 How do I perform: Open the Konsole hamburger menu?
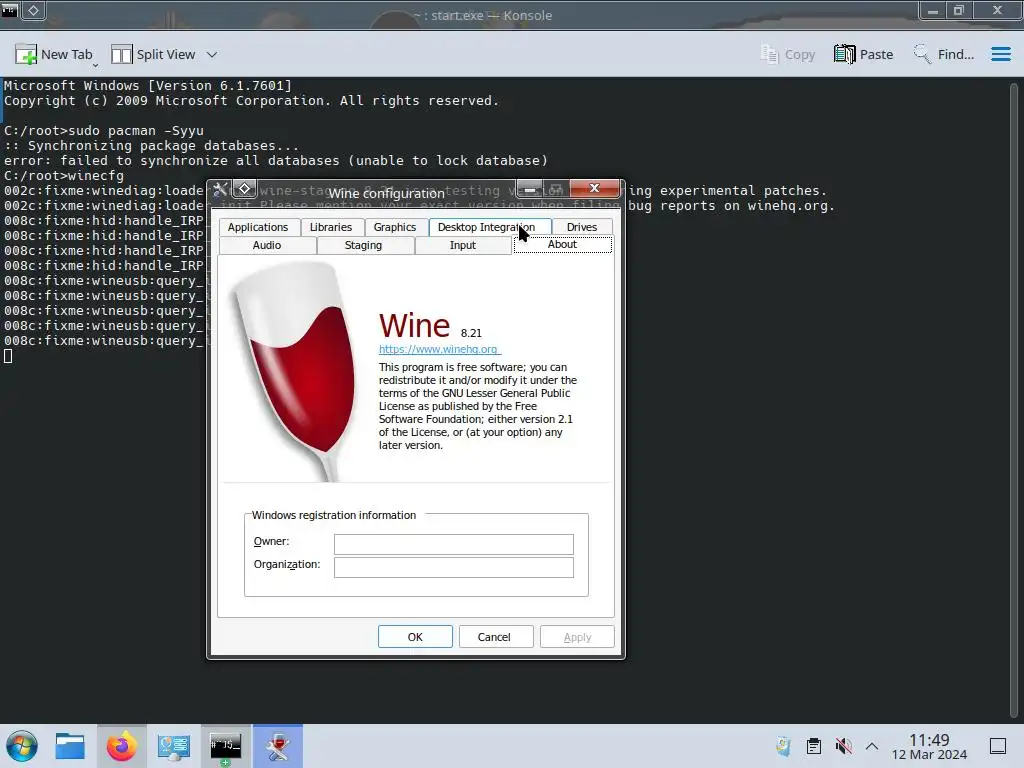pos(1000,54)
